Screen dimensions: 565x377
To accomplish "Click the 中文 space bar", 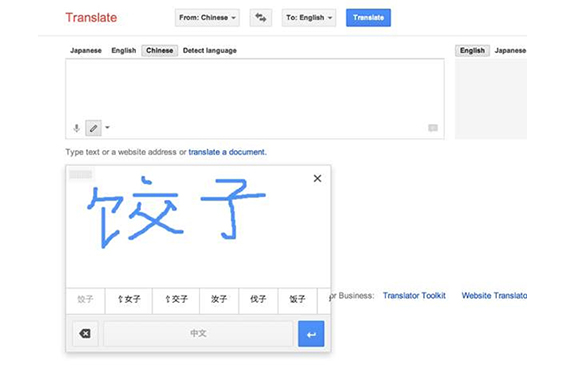I will [198, 334].
